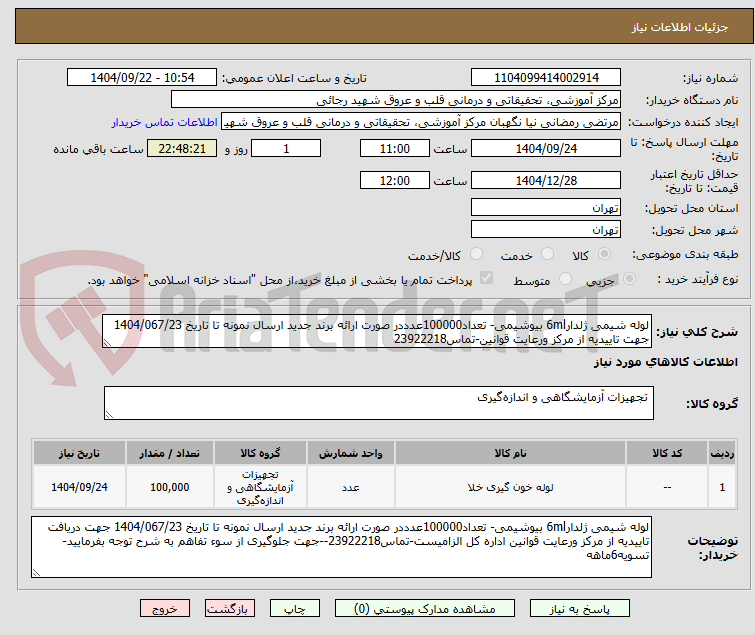The height and width of the screenshot is (635, 755).
Task: Click the item name cell 'لوله خون گیری خلا'
Action: tap(510, 487)
